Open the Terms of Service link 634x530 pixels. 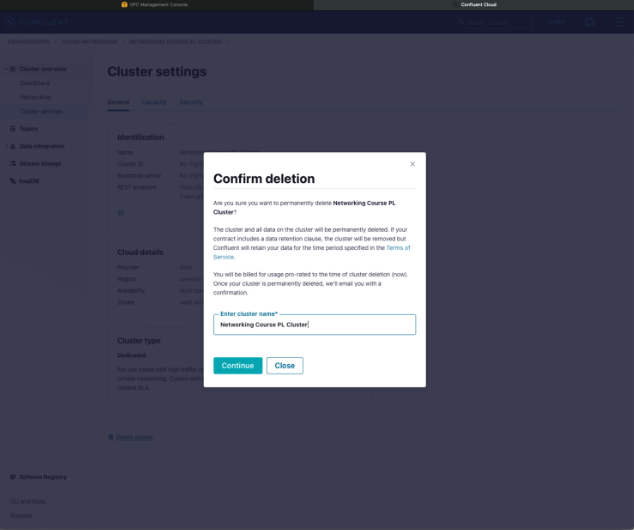[398, 248]
